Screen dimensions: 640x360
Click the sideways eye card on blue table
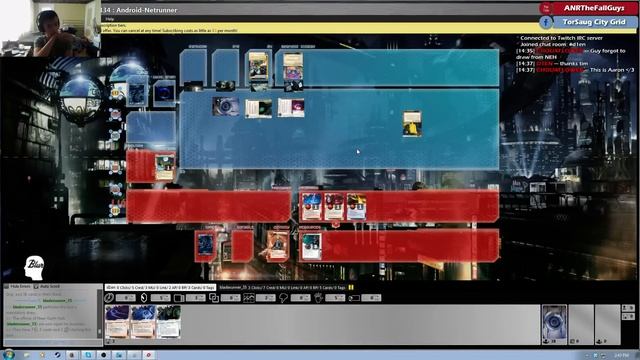[226, 106]
